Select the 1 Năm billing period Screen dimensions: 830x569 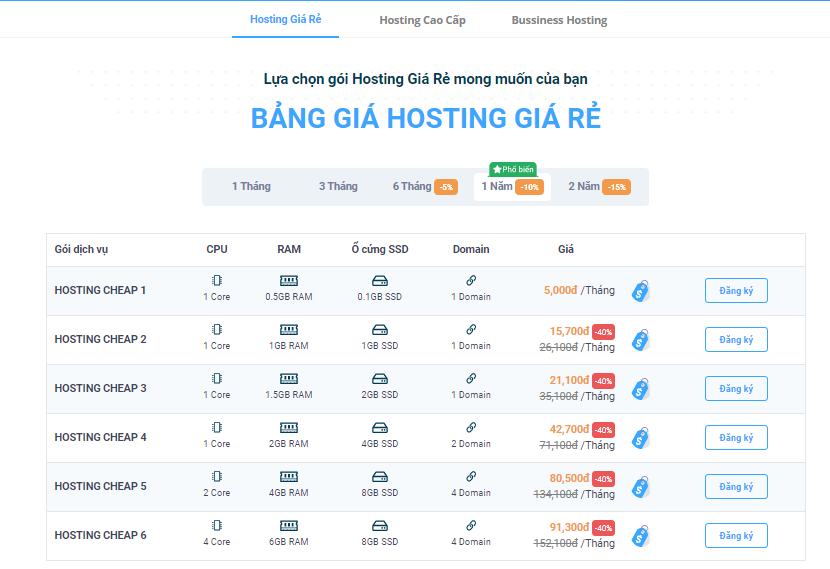(x=512, y=186)
